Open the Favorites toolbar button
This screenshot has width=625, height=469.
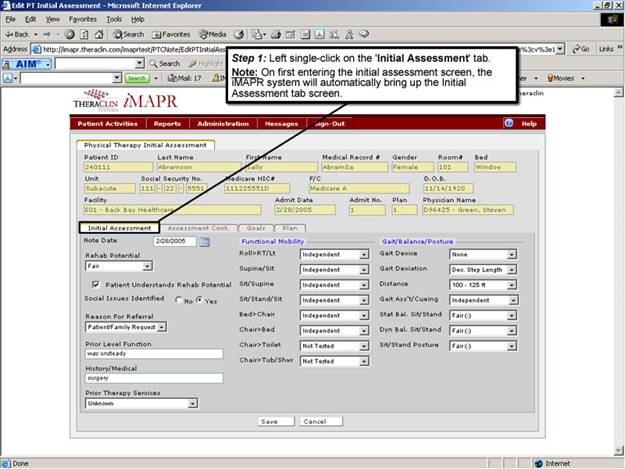coord(171,33)
